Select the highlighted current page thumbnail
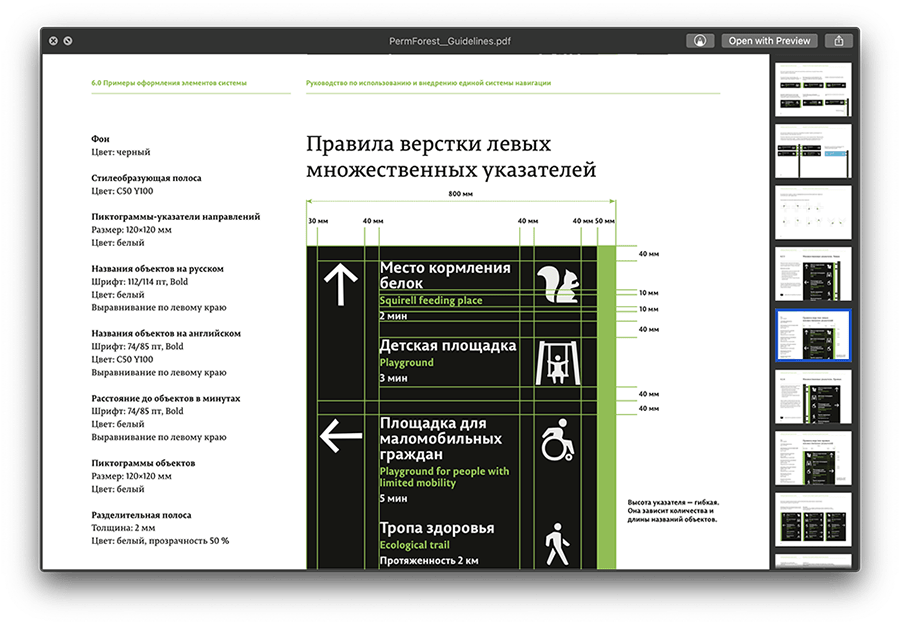 coord(813,335)
